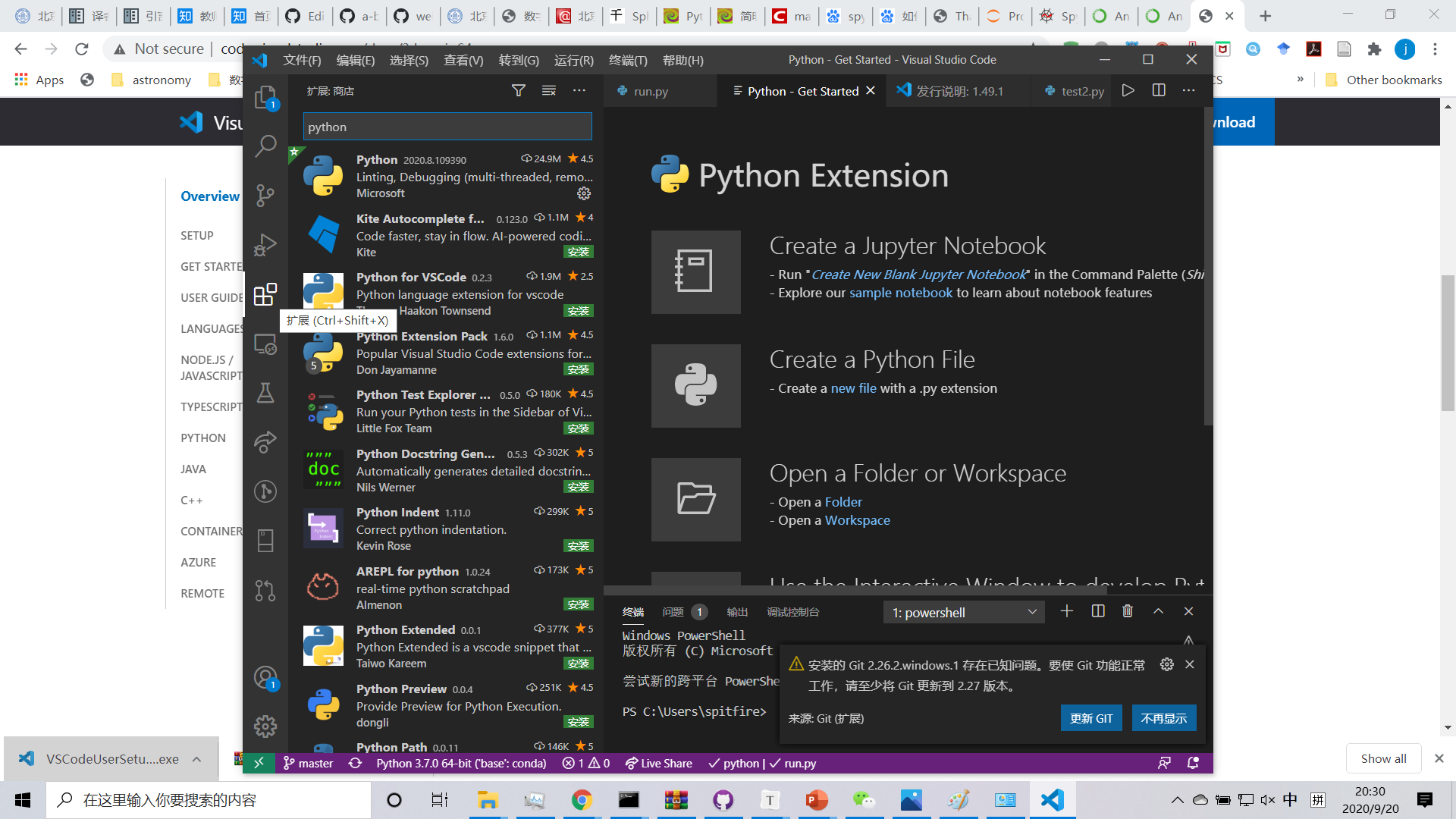Screen dimensions: 1456x819
Task: Install the Kite Autocomplete extension
Action: click(579, 252)
